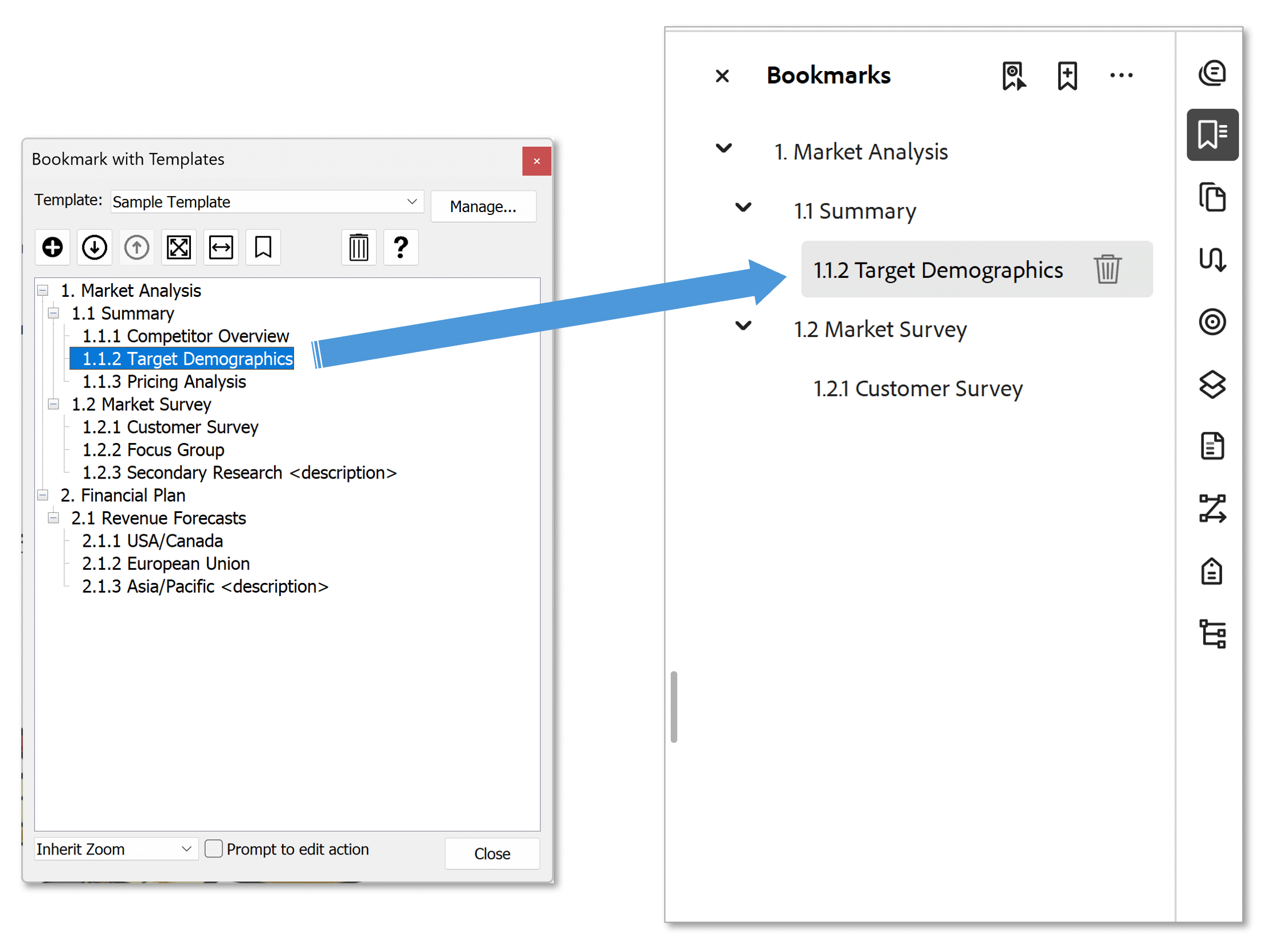Open Help via the question mark icon
Screen dimensions: 1272x952
(401, 247)
